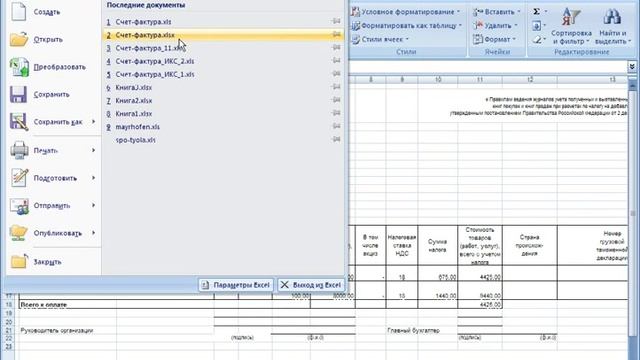Choose Создать menu entry
Image resolution: width=640 pixels, height=360 pixels.
tap(54, 12)
